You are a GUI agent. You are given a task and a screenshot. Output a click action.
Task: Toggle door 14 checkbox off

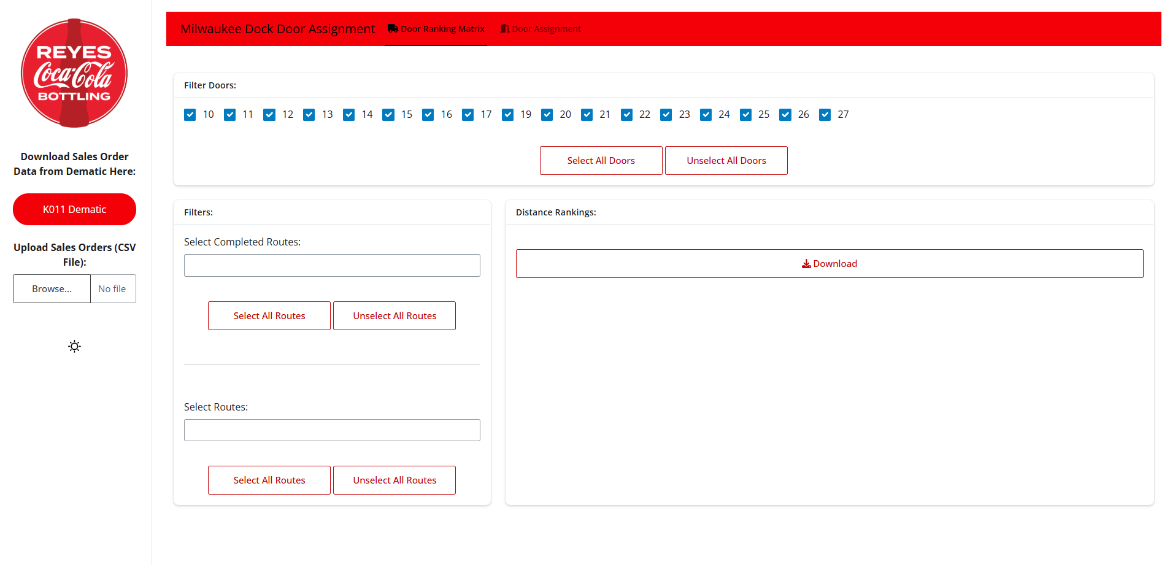click(349, 114)
